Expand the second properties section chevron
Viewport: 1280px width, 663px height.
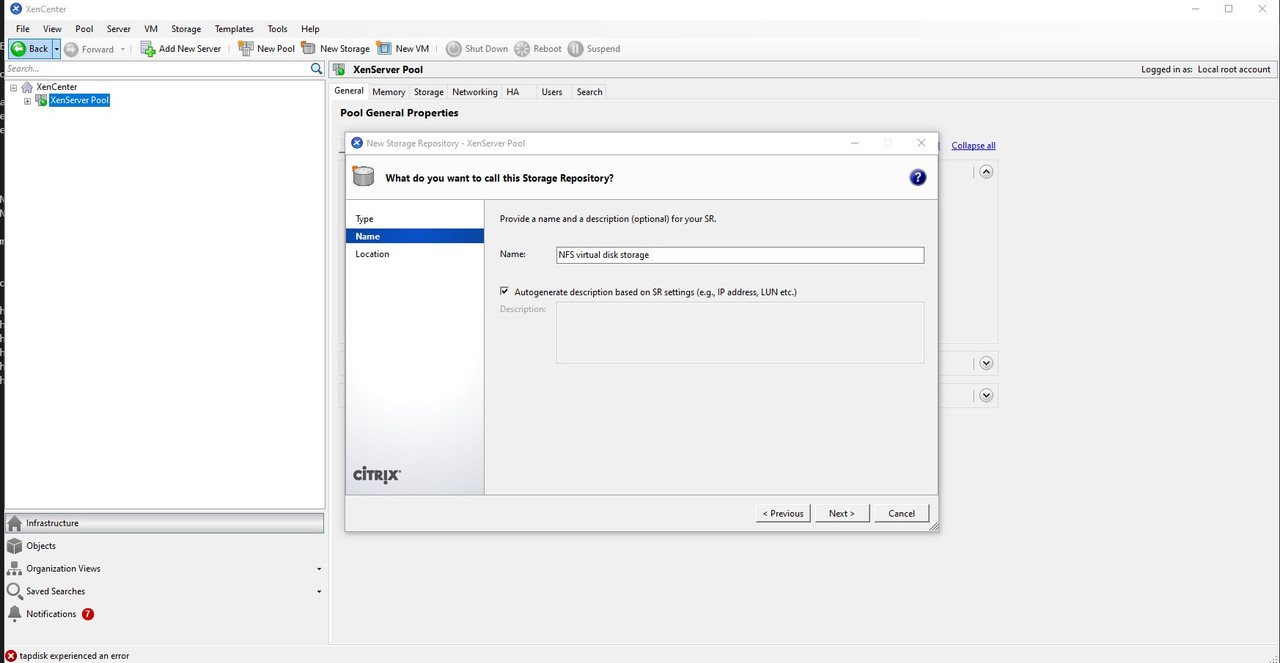986,363
